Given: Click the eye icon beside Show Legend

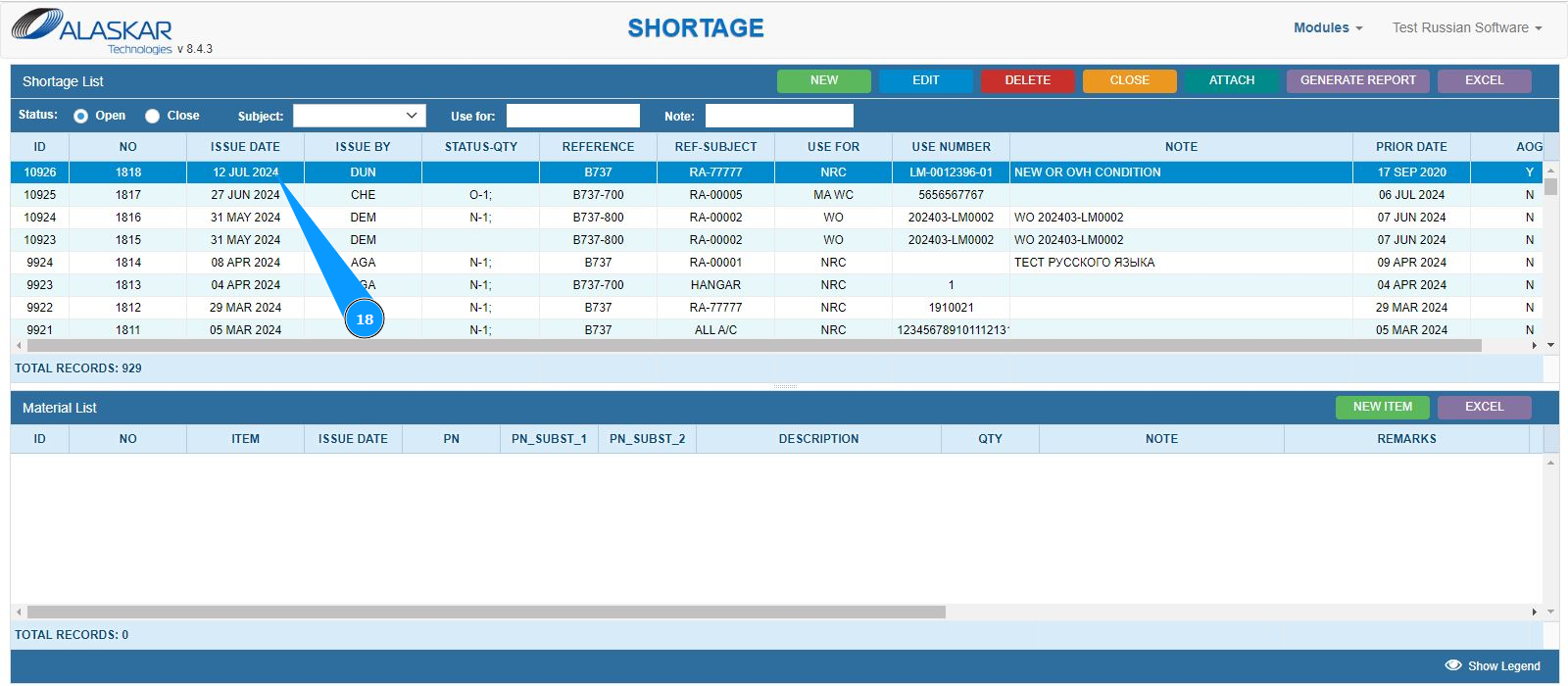Looking at the screenshot, I should click(x=1453, y=665).
